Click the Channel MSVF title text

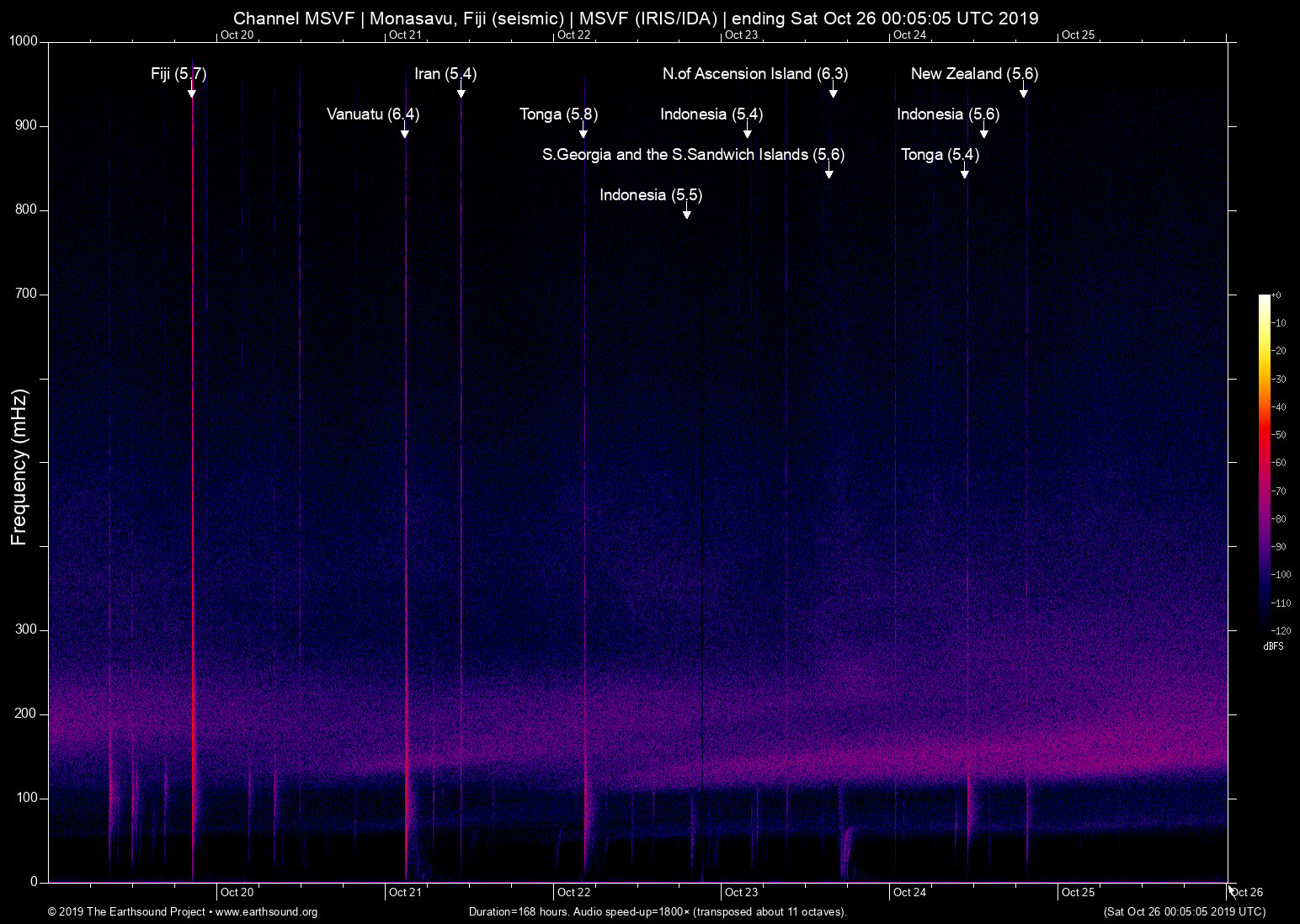point(637,18)
